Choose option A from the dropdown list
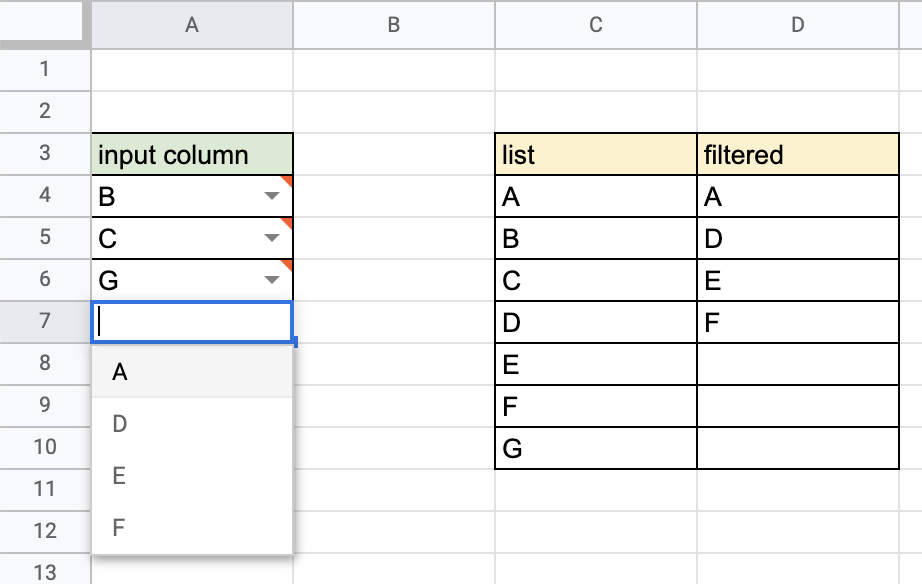The image size is (922, 584). tap(192, 372)
